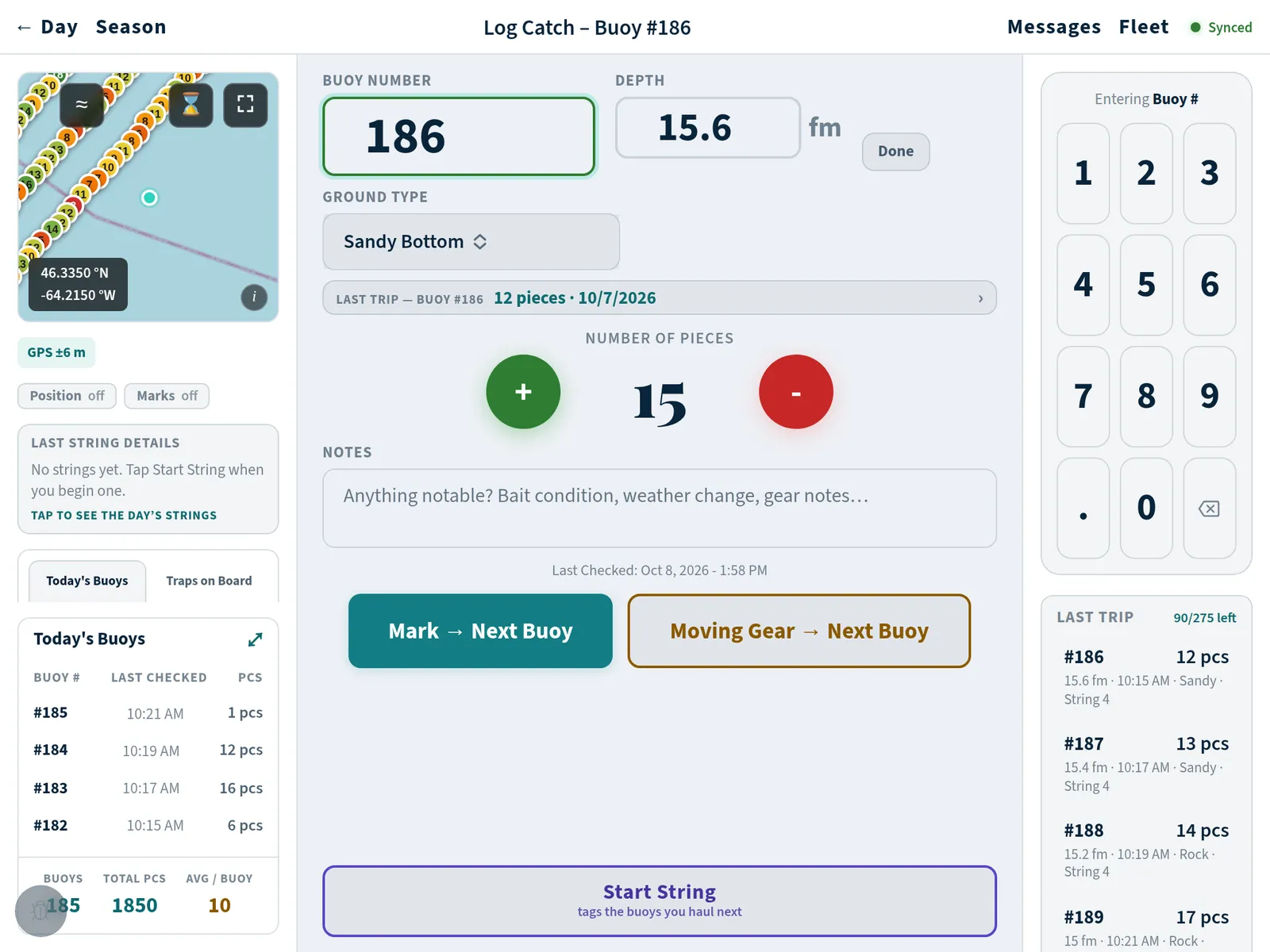Switch to Traps on Board tab
The image size is (1270, 952).
coord(209,581)
